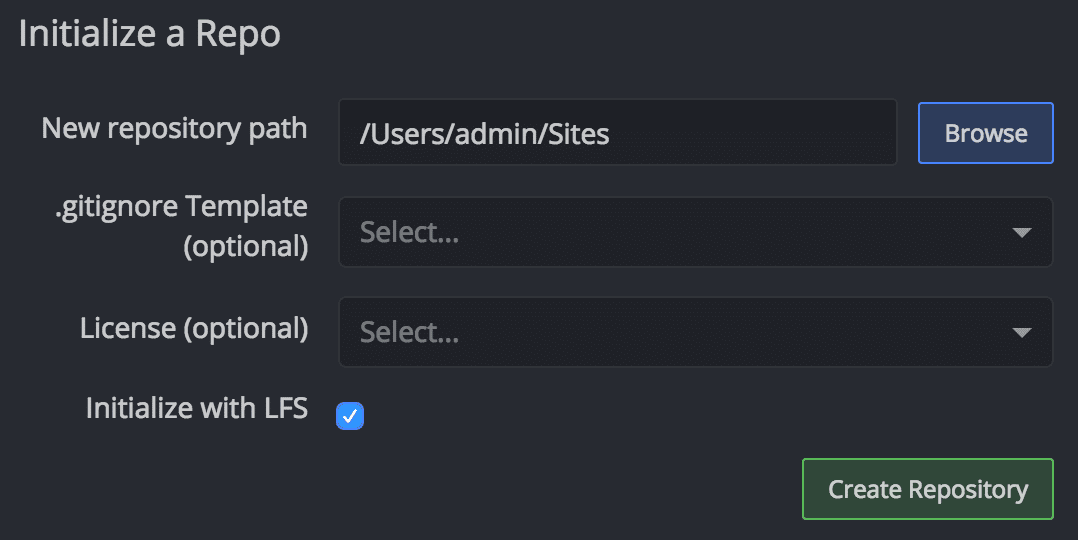Viewport: 1078px width, 540px height.
Task: Click the License dropdown arrow icon
Action: (x=1021, y=333)
